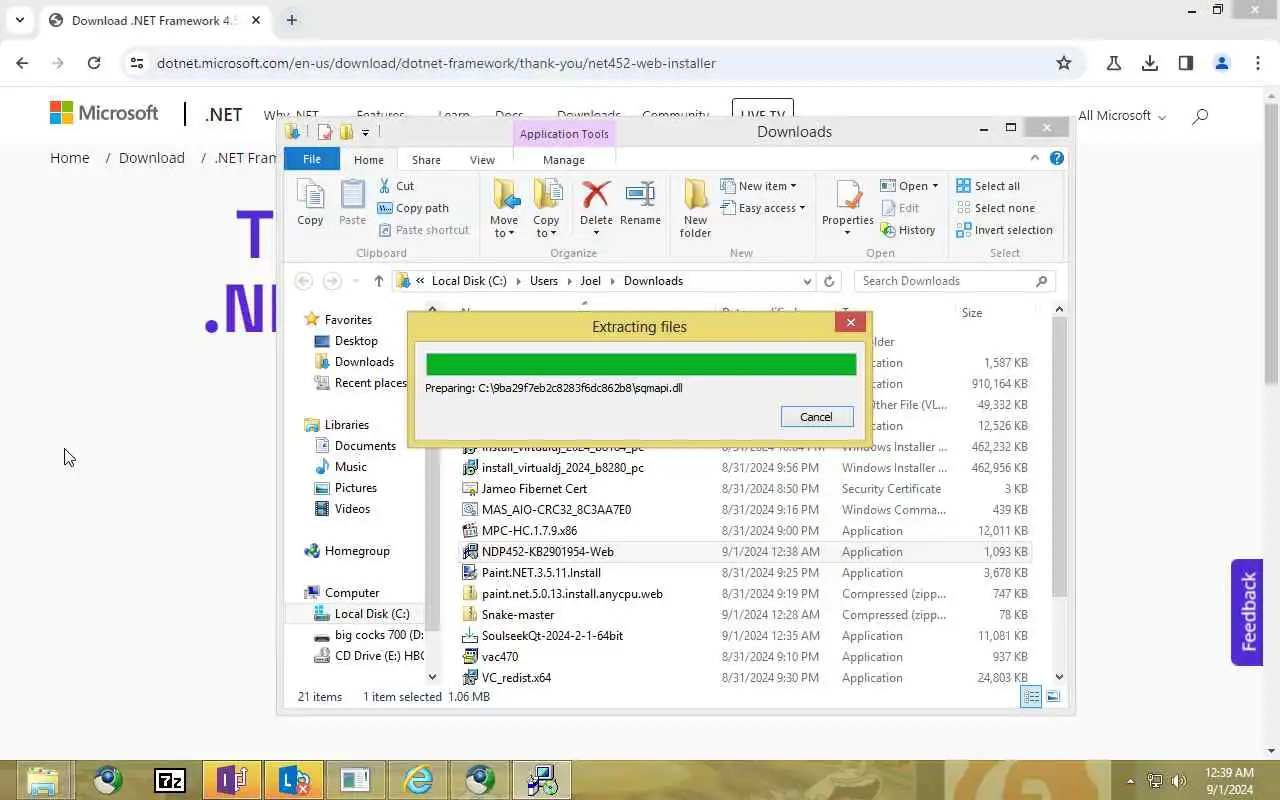Open the blue File tab
This screenshot has width=1280, height=800.
(312, 159)
